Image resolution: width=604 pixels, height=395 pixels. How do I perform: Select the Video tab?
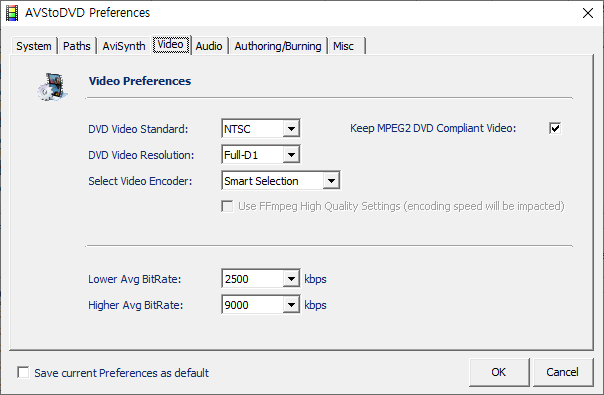pos(171,45)
